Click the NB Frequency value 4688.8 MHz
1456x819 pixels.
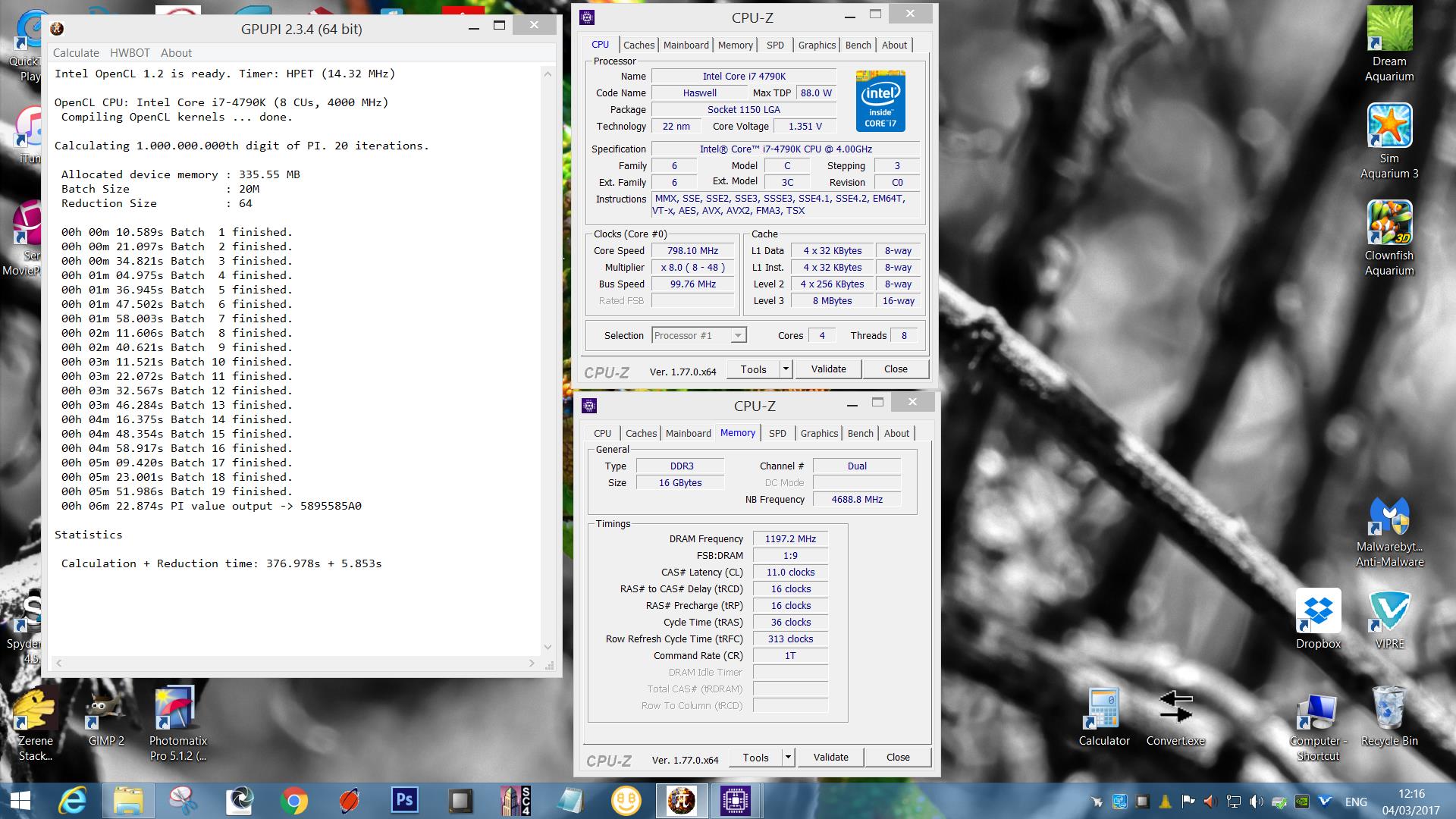pos(857,500)
